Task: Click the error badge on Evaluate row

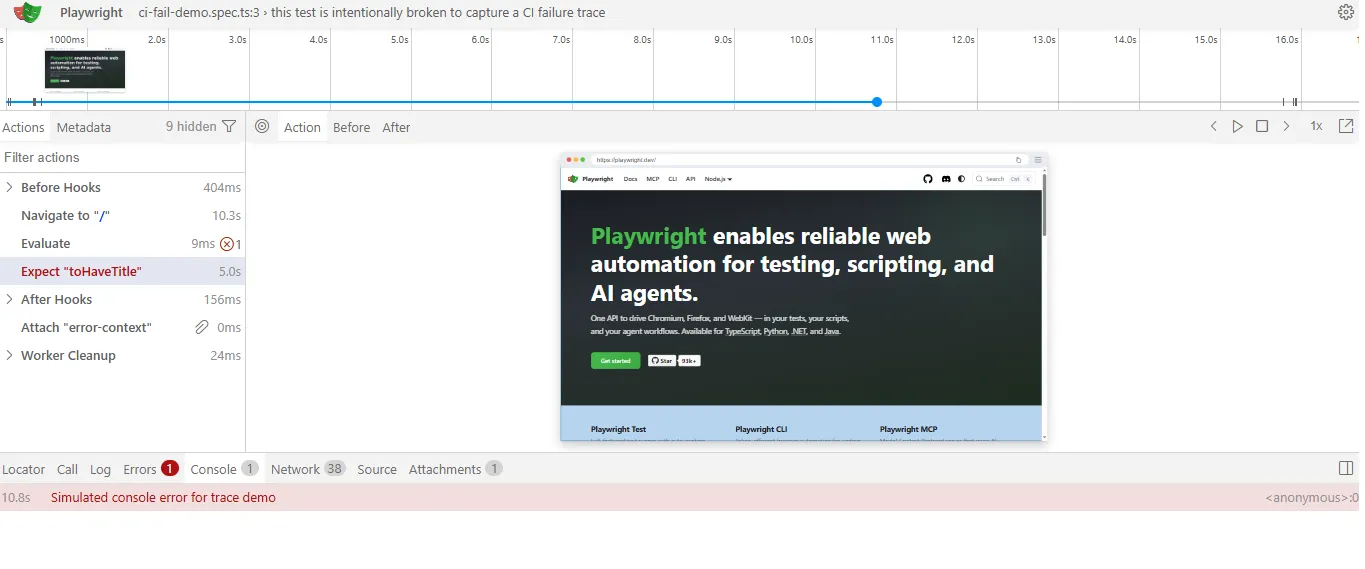Action: point(231,244)
